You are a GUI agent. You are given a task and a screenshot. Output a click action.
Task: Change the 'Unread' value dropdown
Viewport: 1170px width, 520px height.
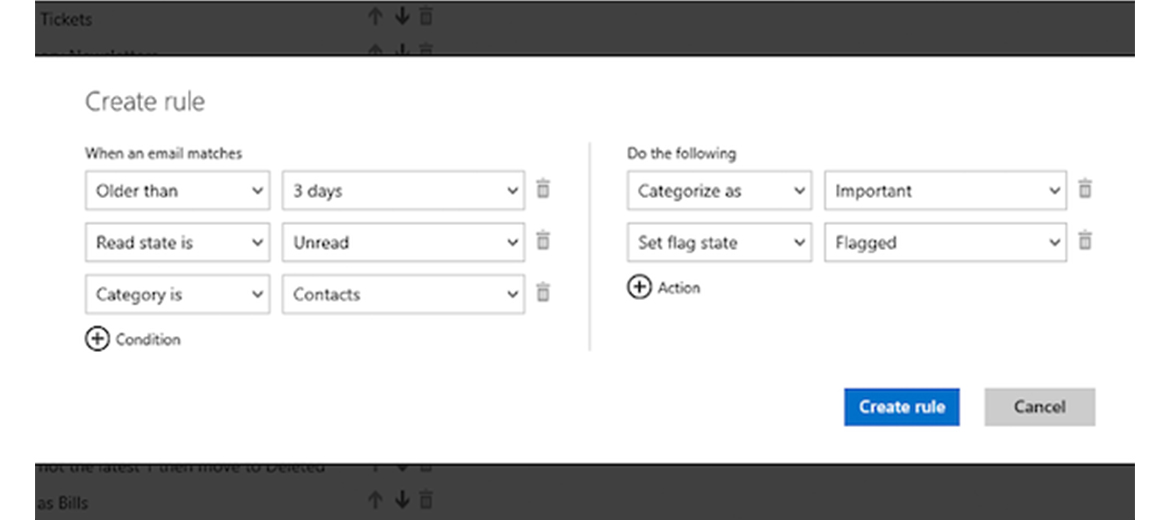403,242
